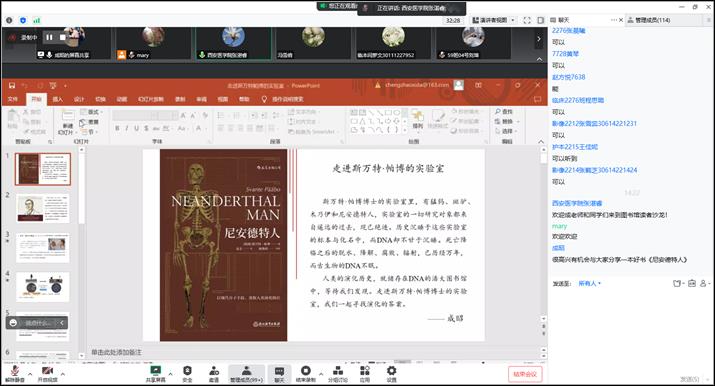The image size is (715, 386).
Task: Pause the recording in the recording indicator
Action: 49,37
